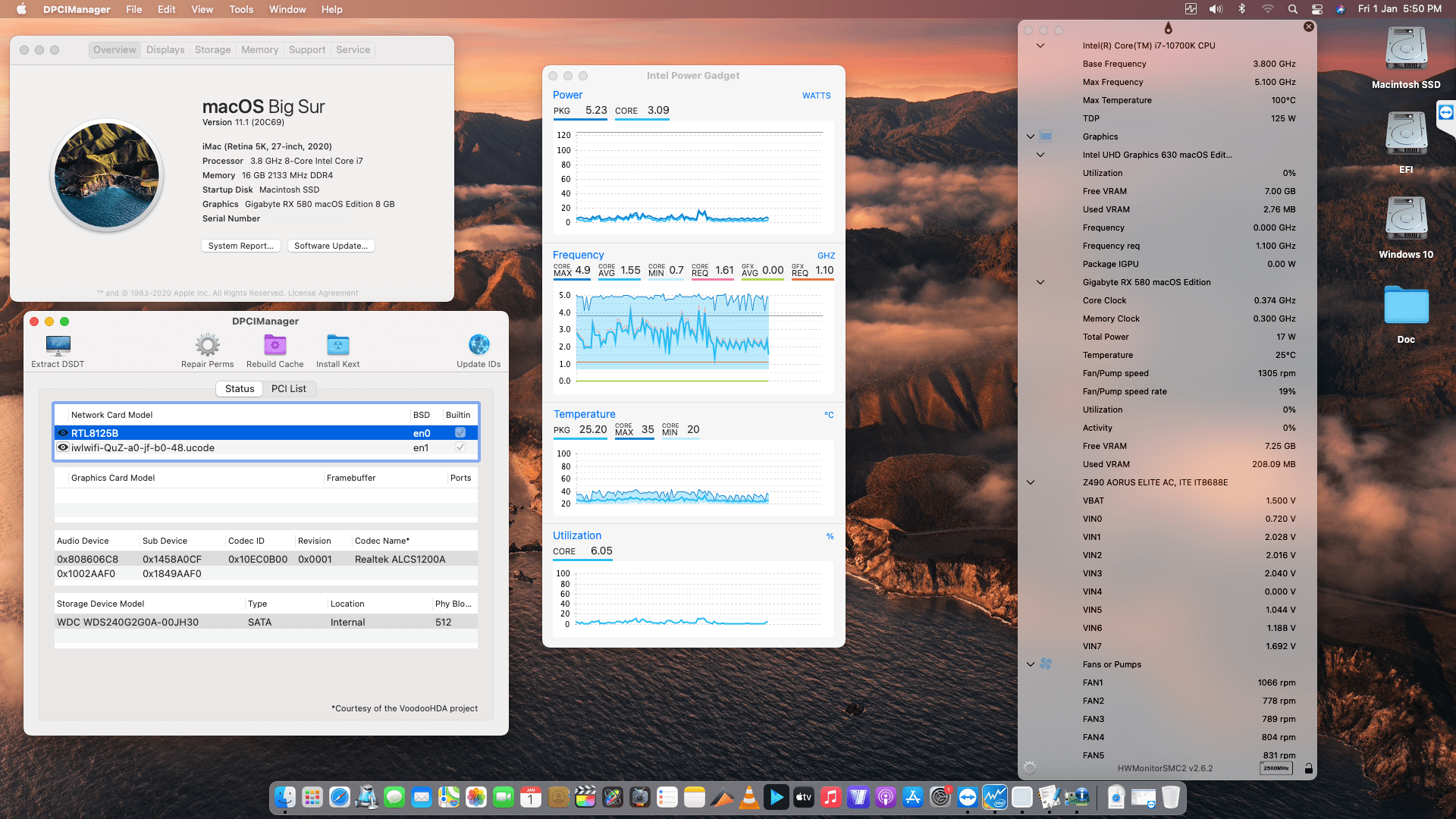
Task: Click the Graphics card icon in HWMonitor
Action: point(1046,136)
